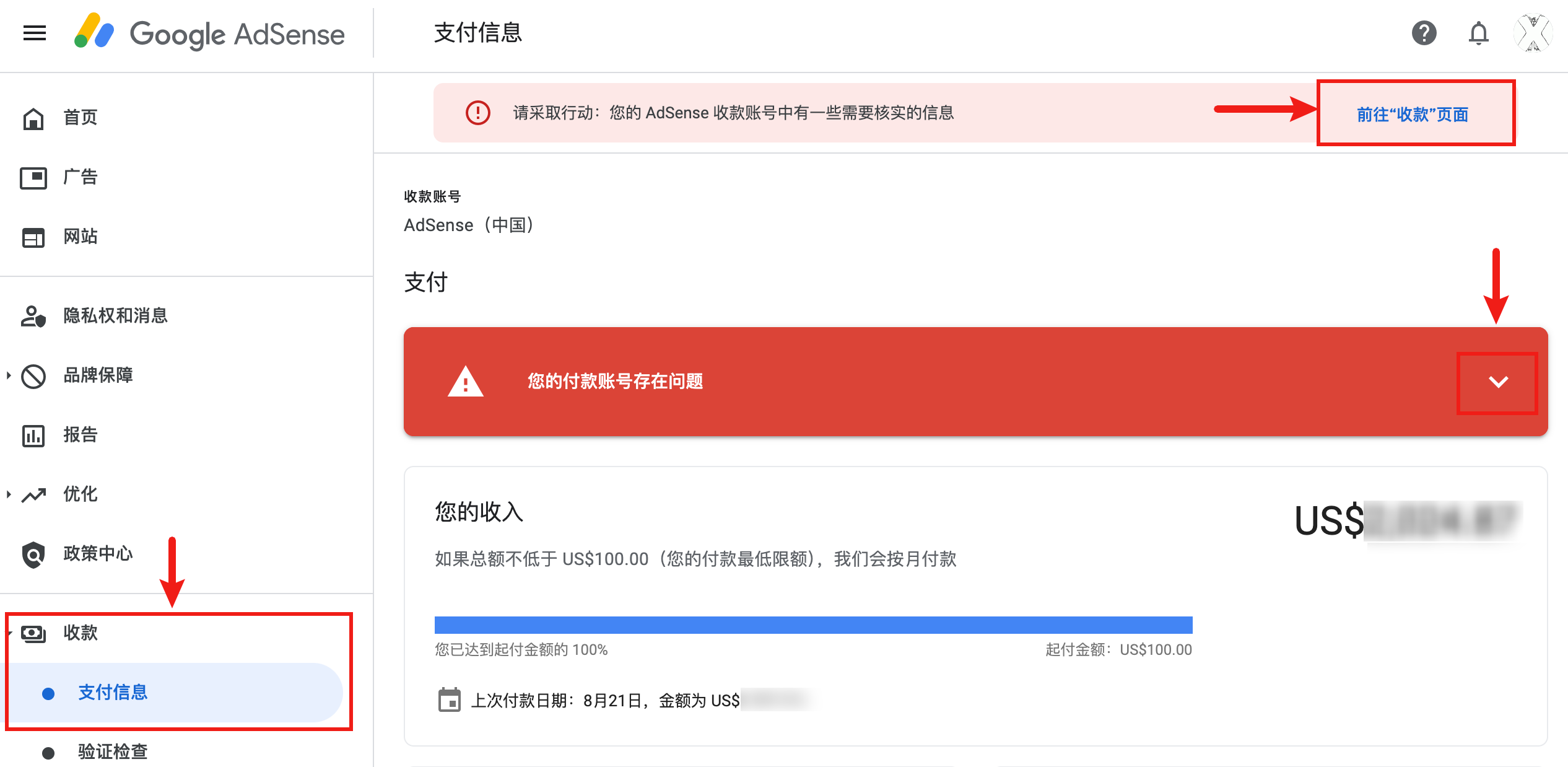Click the blue payment threshold progress bar

[813, 625]
